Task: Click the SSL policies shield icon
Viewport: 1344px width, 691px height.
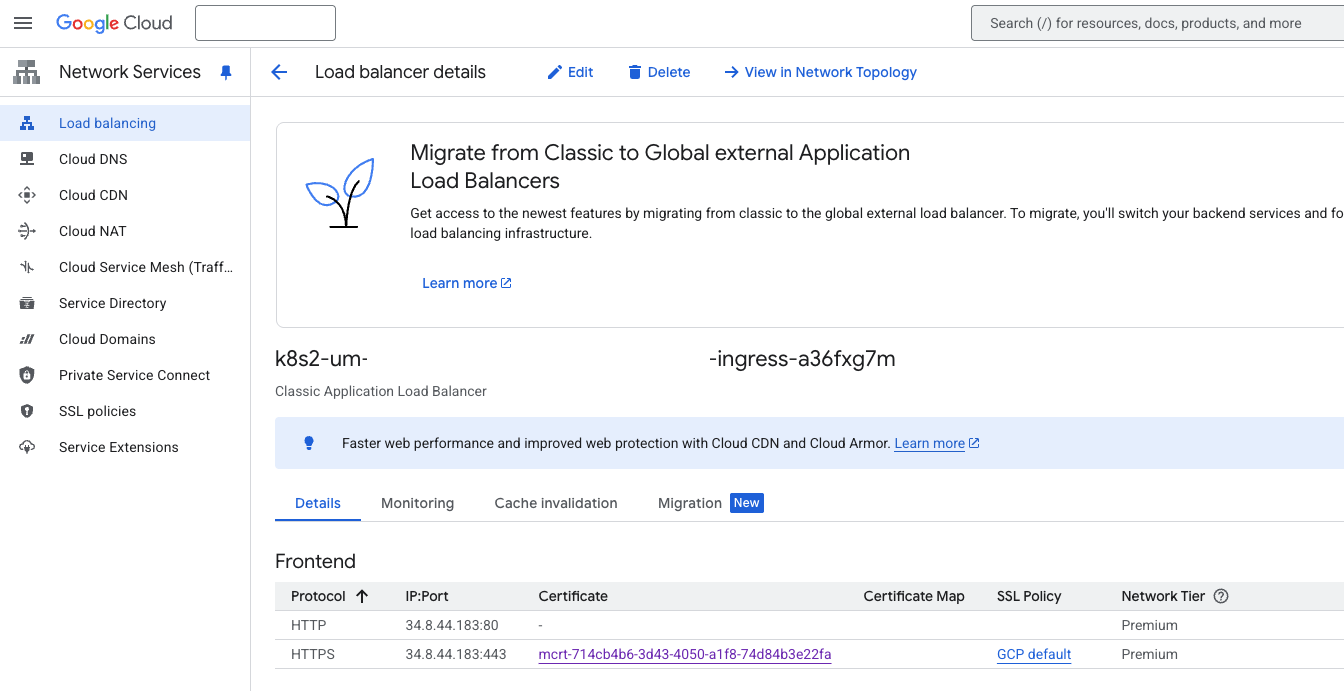Action: 27,411
